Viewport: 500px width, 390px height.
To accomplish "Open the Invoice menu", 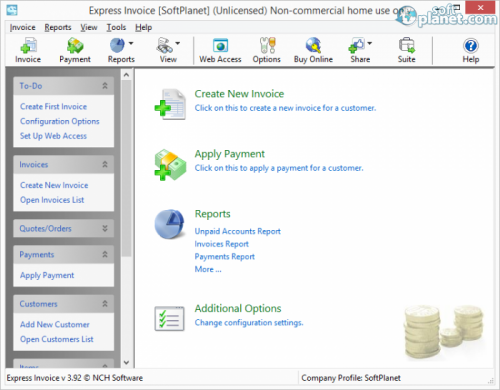I will (x=23, y=27).
